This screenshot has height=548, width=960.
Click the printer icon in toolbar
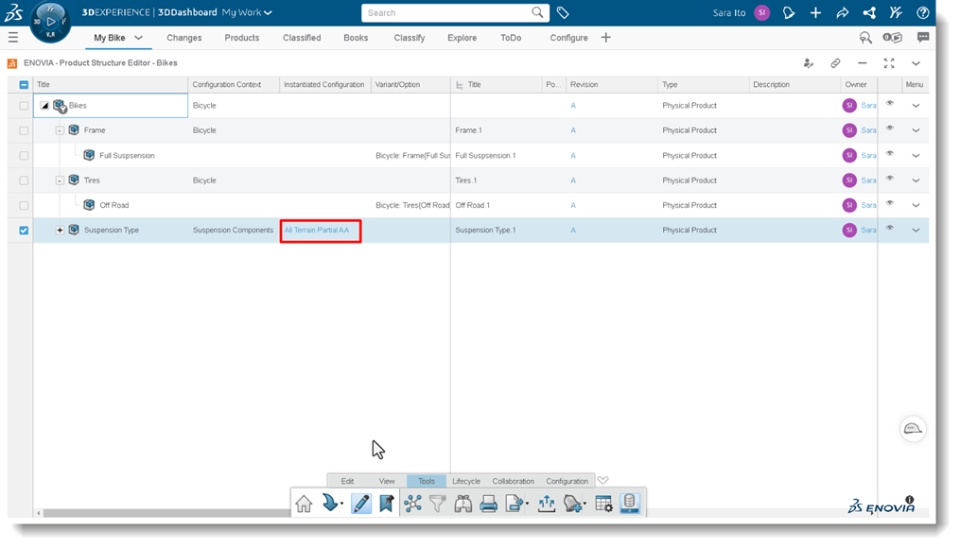pyautogui.click(x=489, y=503)
